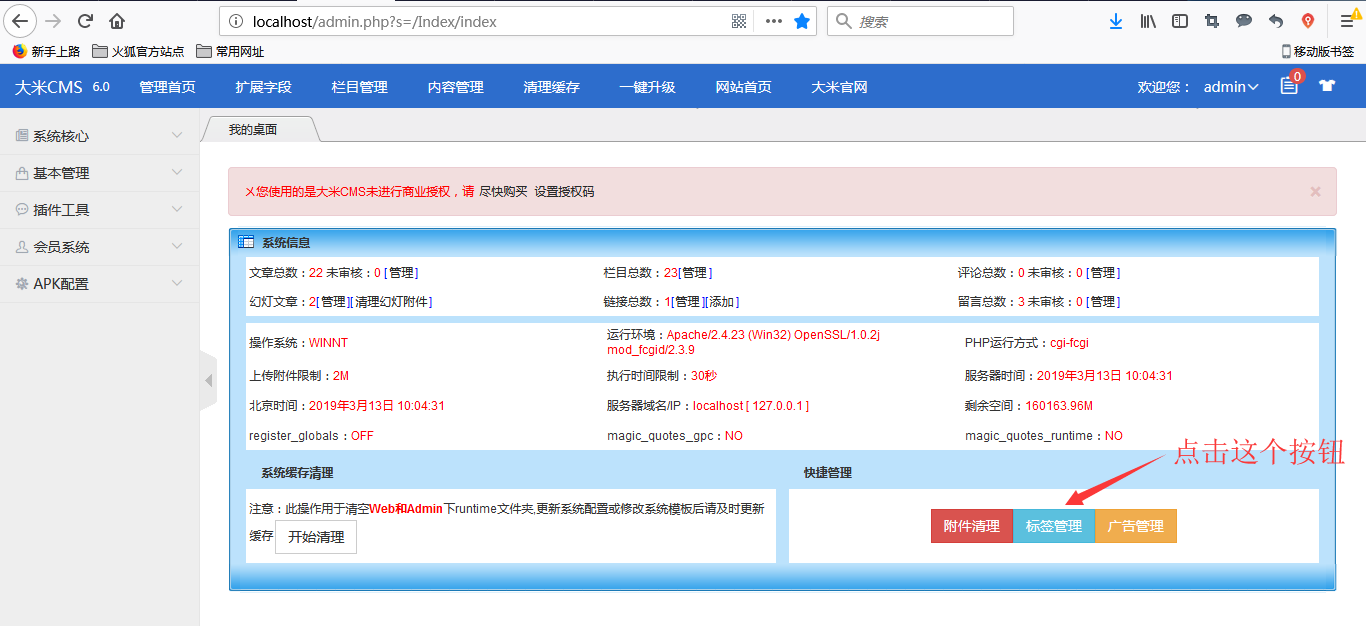Expand the 会员系统 sidebar menu
1366x626 pixels.
click(100, 247)
